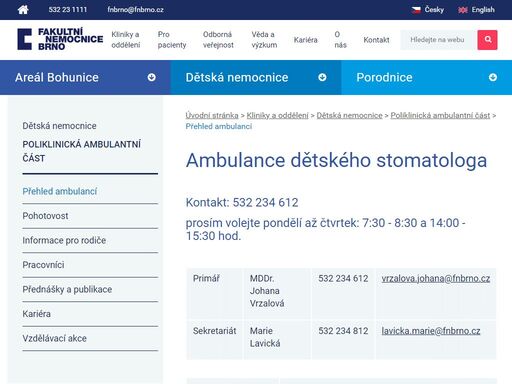Select Přehled ambulancí in sidebar
512x384 pixels.
point(60,191)
